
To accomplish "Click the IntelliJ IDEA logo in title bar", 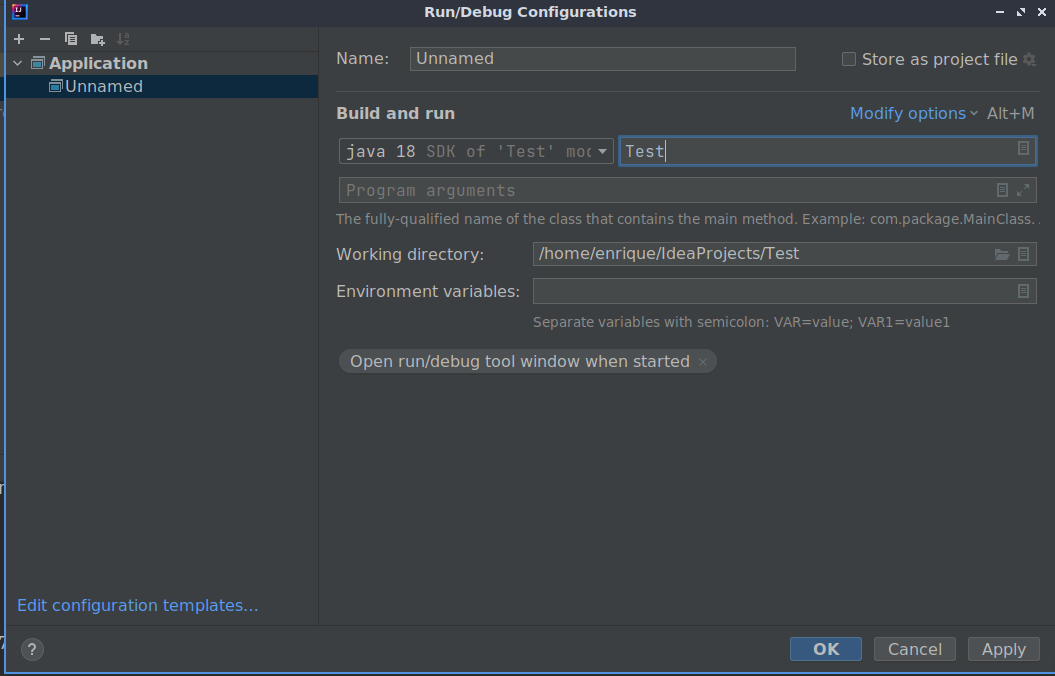I will click(x=20, y=11).
